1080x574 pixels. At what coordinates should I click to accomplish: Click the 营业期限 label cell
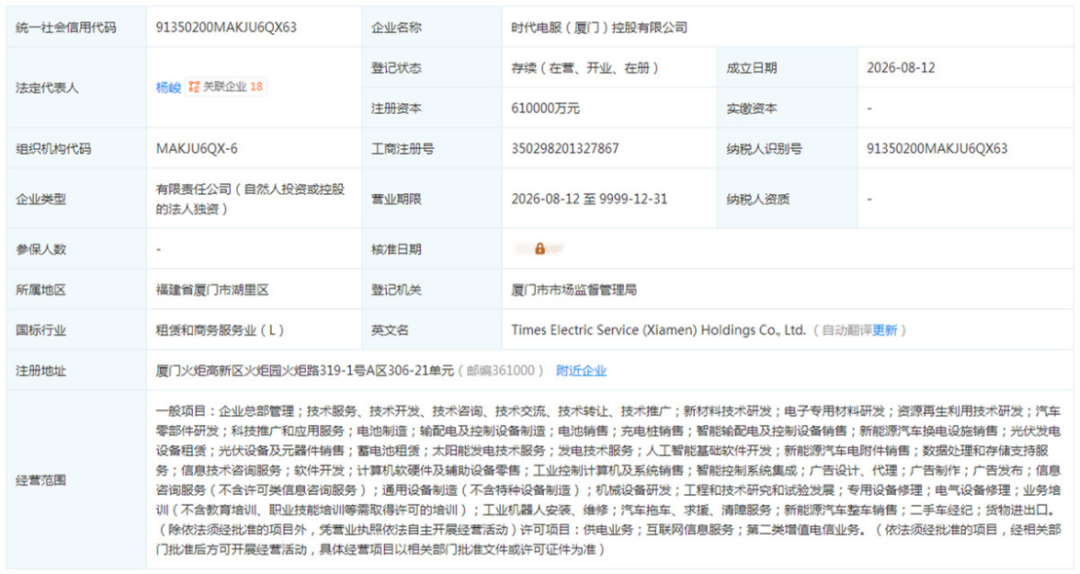(x=432, y=198)
